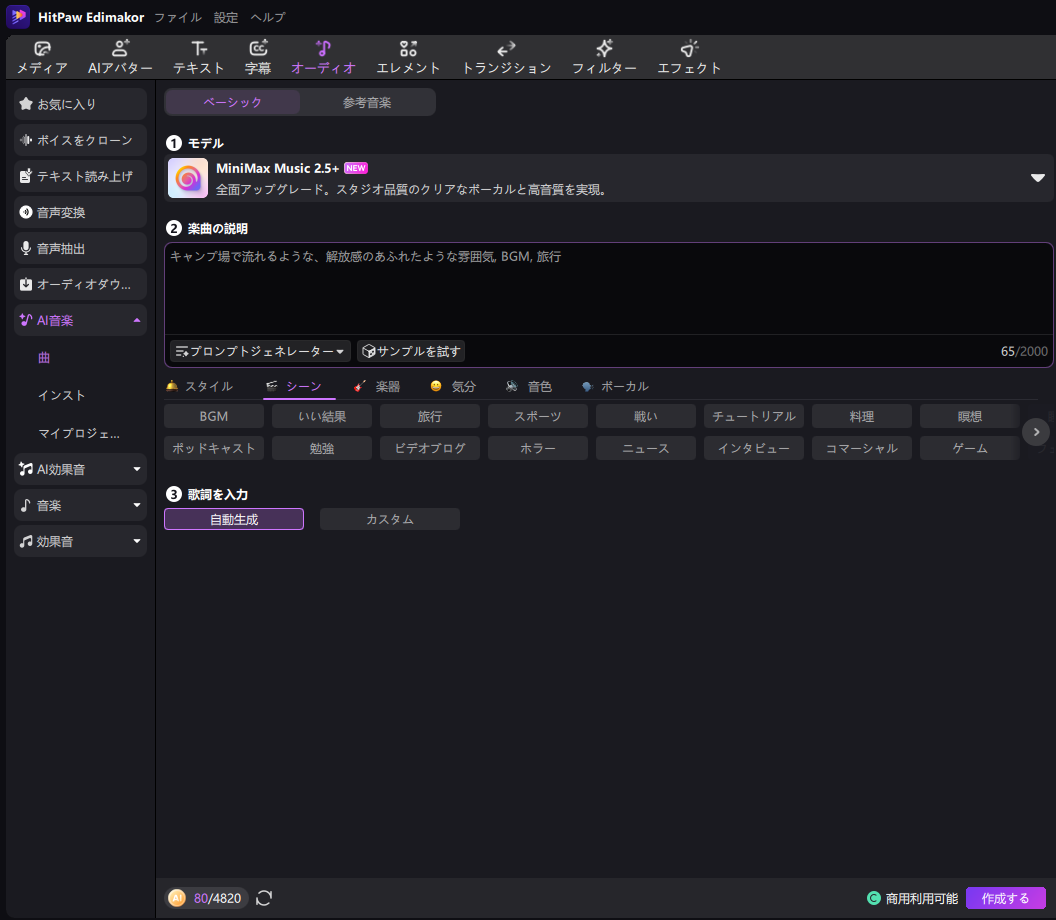Open the メディア toolbar panel
1056x920 pixels.
(x=42, y=57)
